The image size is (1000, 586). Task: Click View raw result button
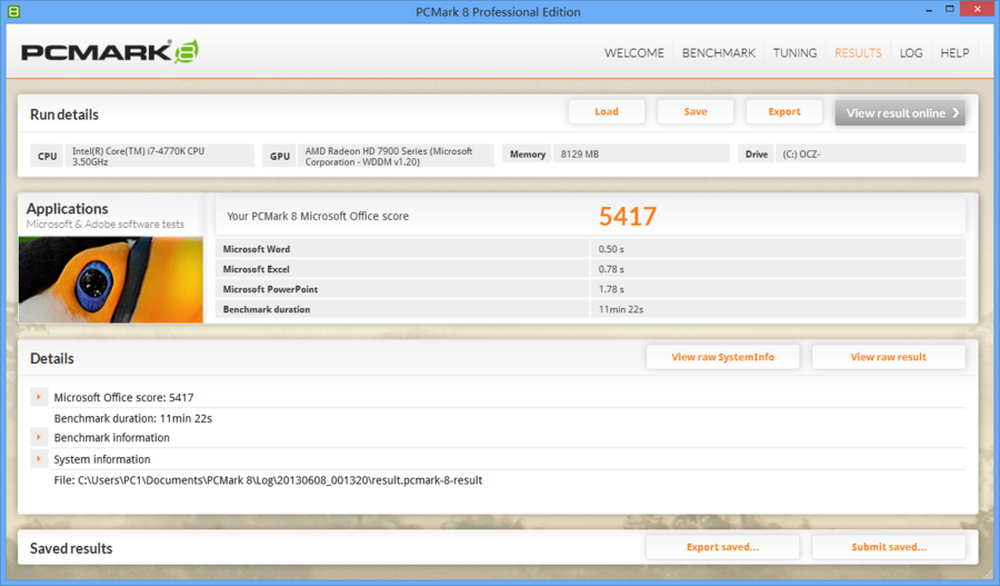tap(888, 357)
